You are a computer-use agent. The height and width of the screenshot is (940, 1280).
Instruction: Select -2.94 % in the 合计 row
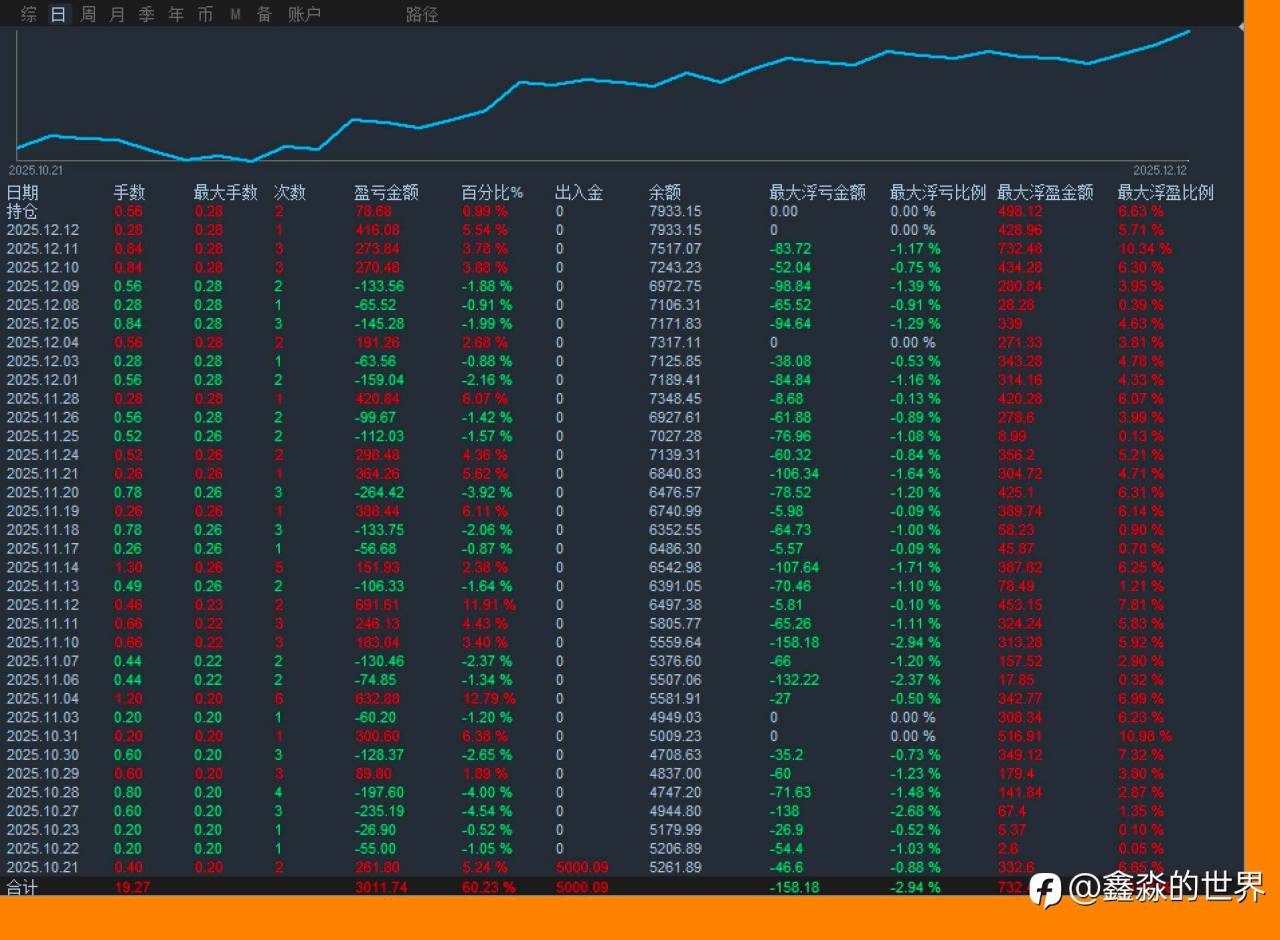tap(915, 887)
